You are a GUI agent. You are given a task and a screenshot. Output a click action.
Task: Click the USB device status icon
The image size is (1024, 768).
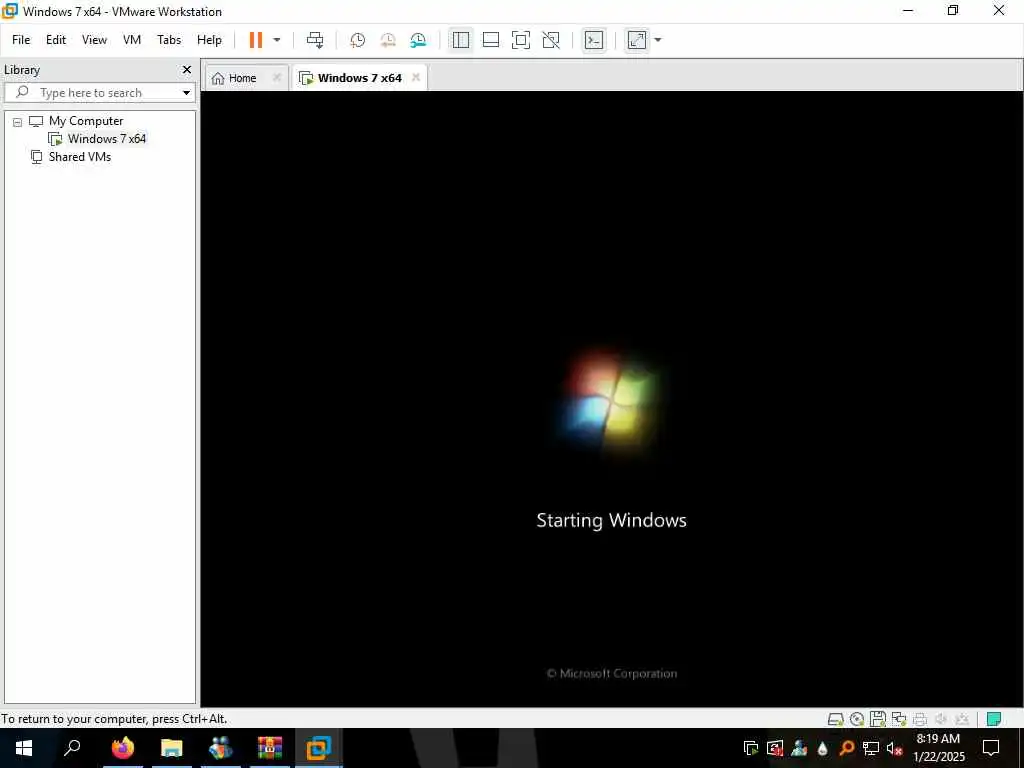(x=961, y=719)
